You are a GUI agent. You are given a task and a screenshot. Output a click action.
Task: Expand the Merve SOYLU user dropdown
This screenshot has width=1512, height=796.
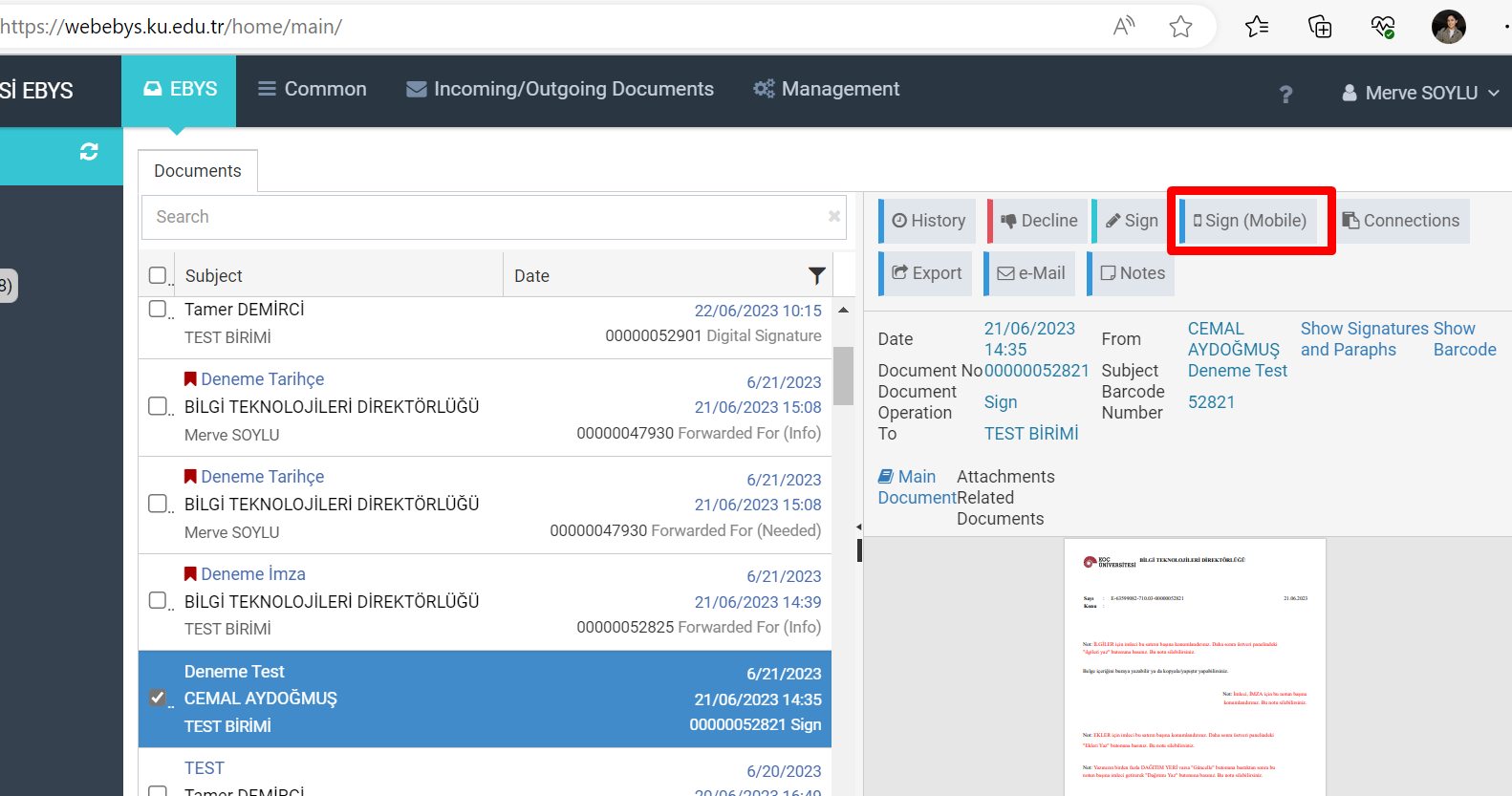[1420, 93]
